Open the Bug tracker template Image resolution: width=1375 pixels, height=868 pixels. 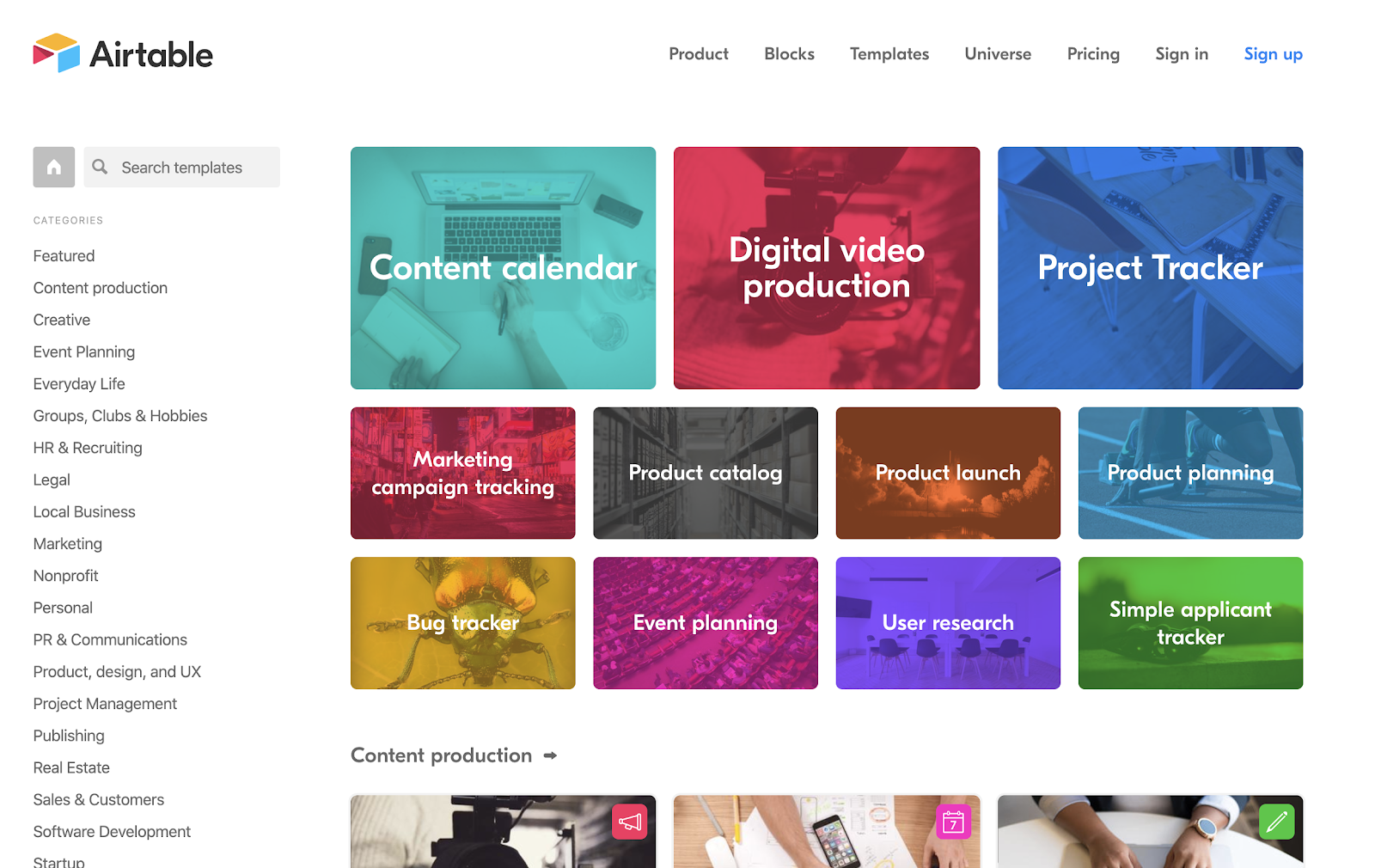coord(462,623)
